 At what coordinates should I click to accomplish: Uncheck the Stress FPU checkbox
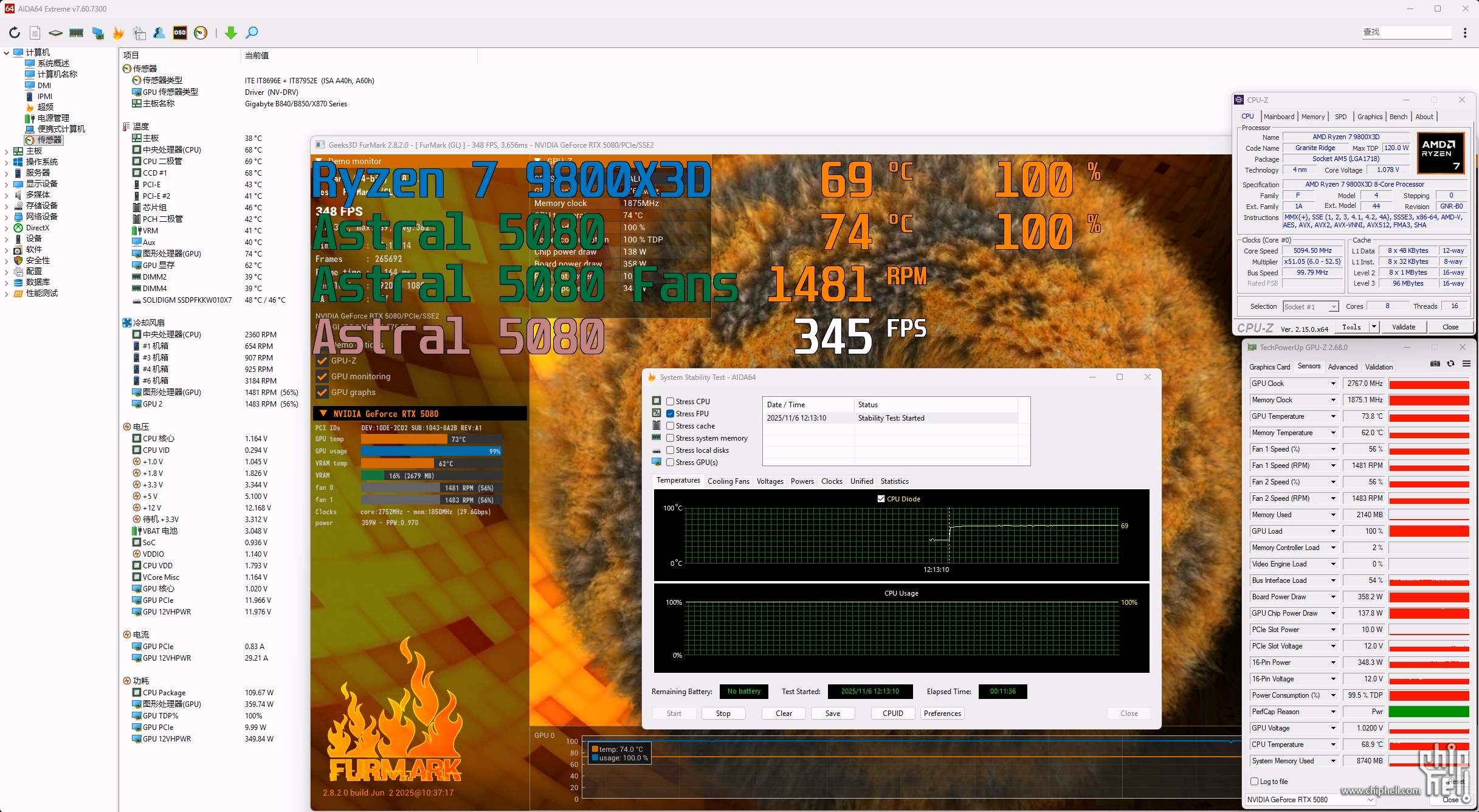coord(670,414)
